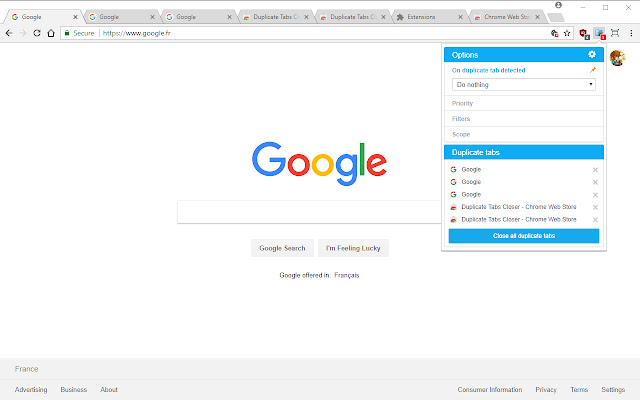
Task: Click the Google account avatar
Action: pyautogui.click(x=617, y=58)
